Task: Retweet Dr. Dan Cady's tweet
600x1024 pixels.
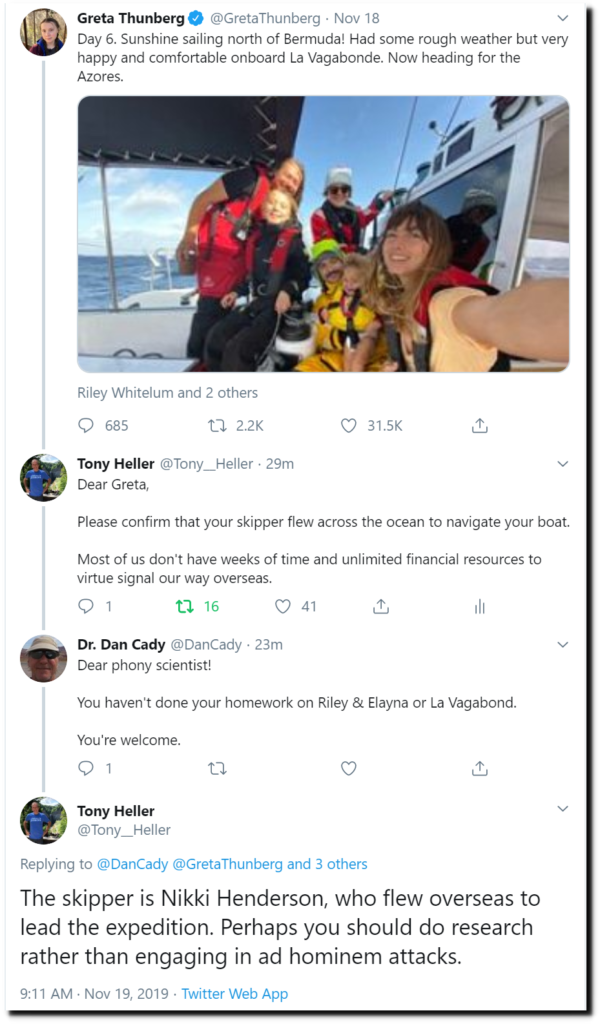Action: (217, 768)
